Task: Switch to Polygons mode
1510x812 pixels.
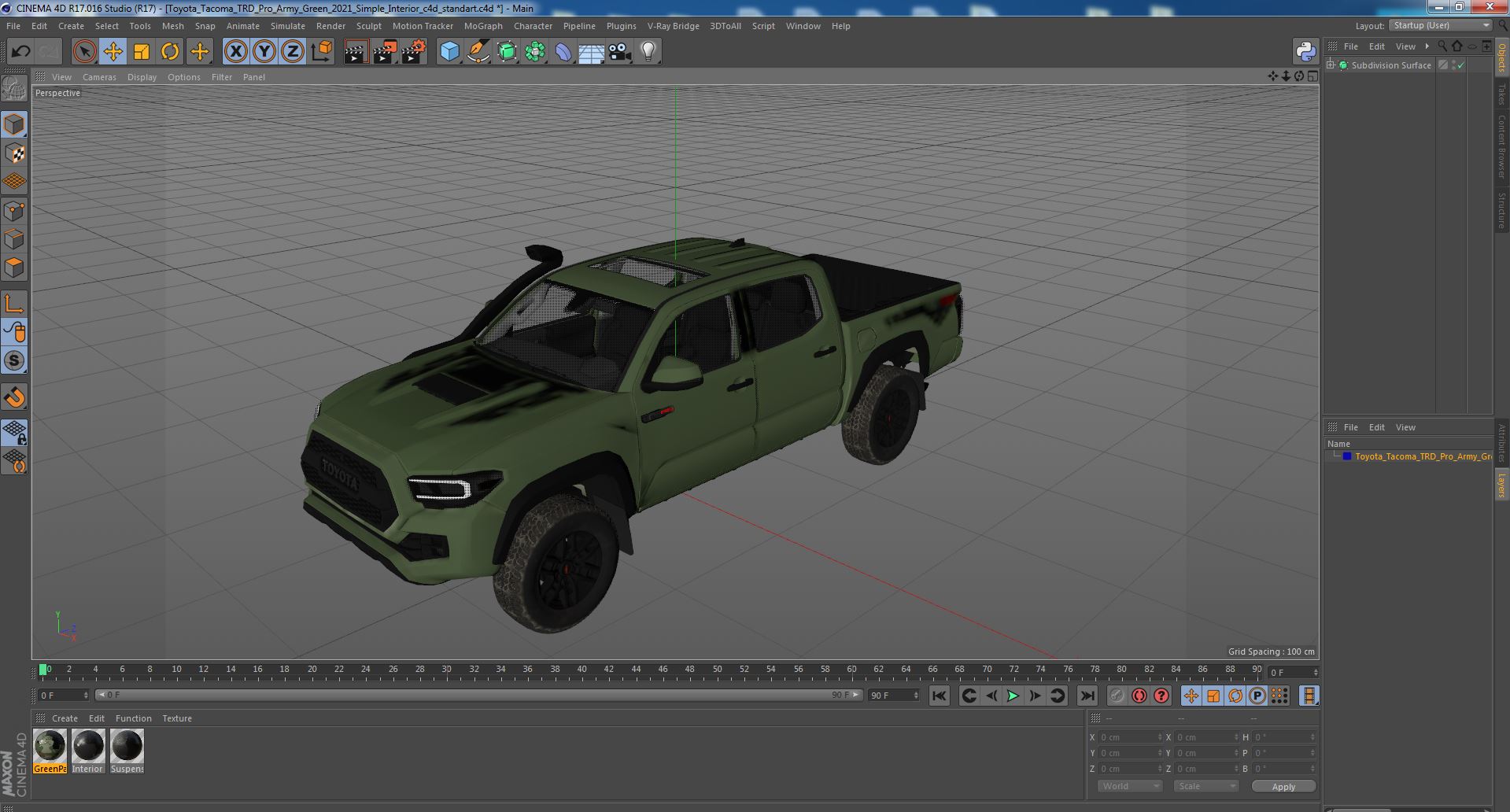Action: (x=14, y=268)
